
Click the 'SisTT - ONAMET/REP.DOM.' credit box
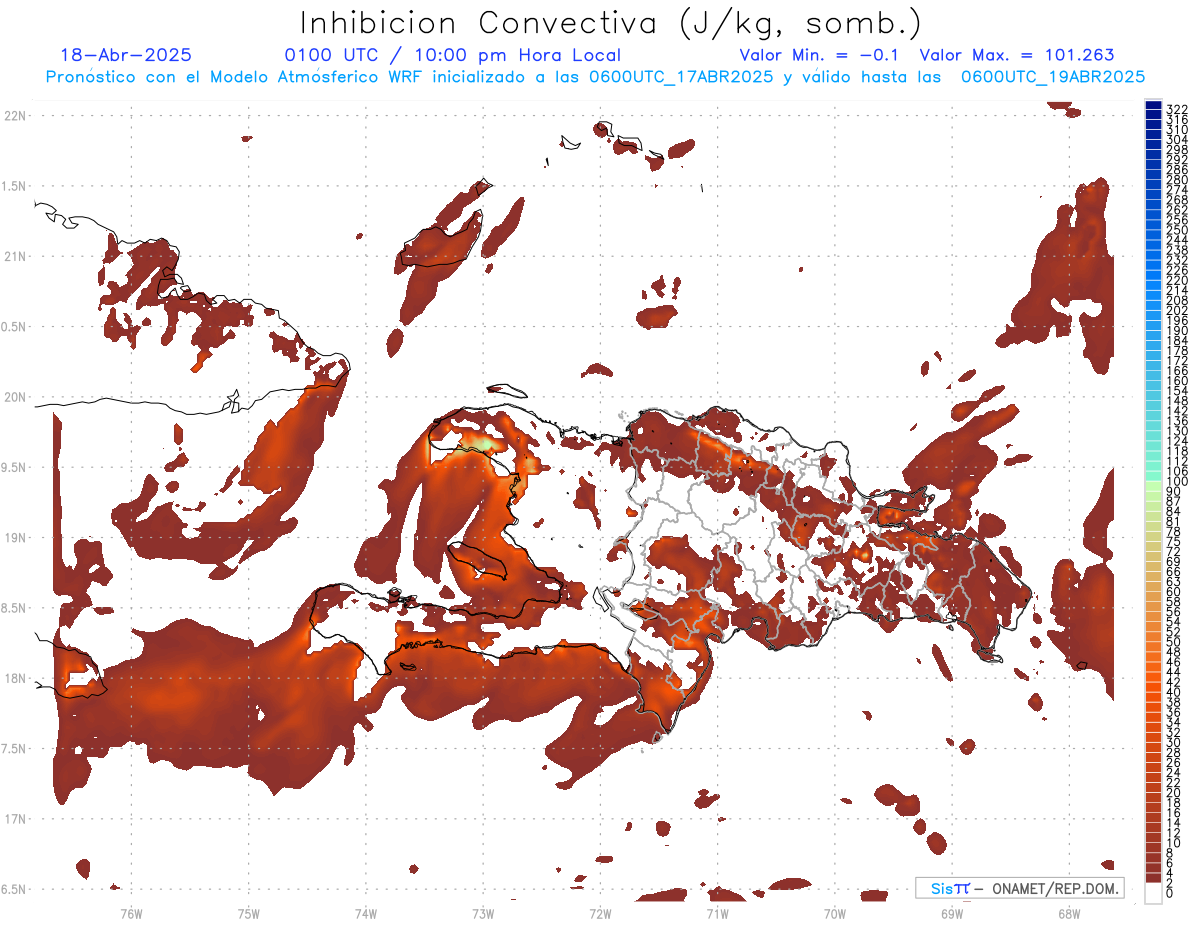point(1020,888)
